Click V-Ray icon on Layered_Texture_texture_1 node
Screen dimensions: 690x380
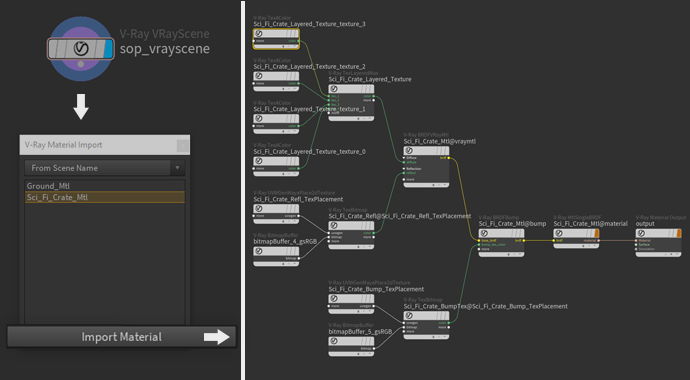[259, 119]
